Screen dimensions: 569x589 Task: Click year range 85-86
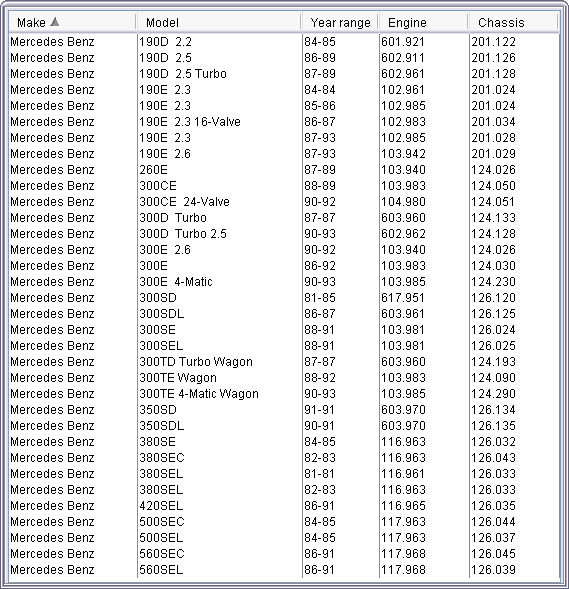click(x=320, y=106)
